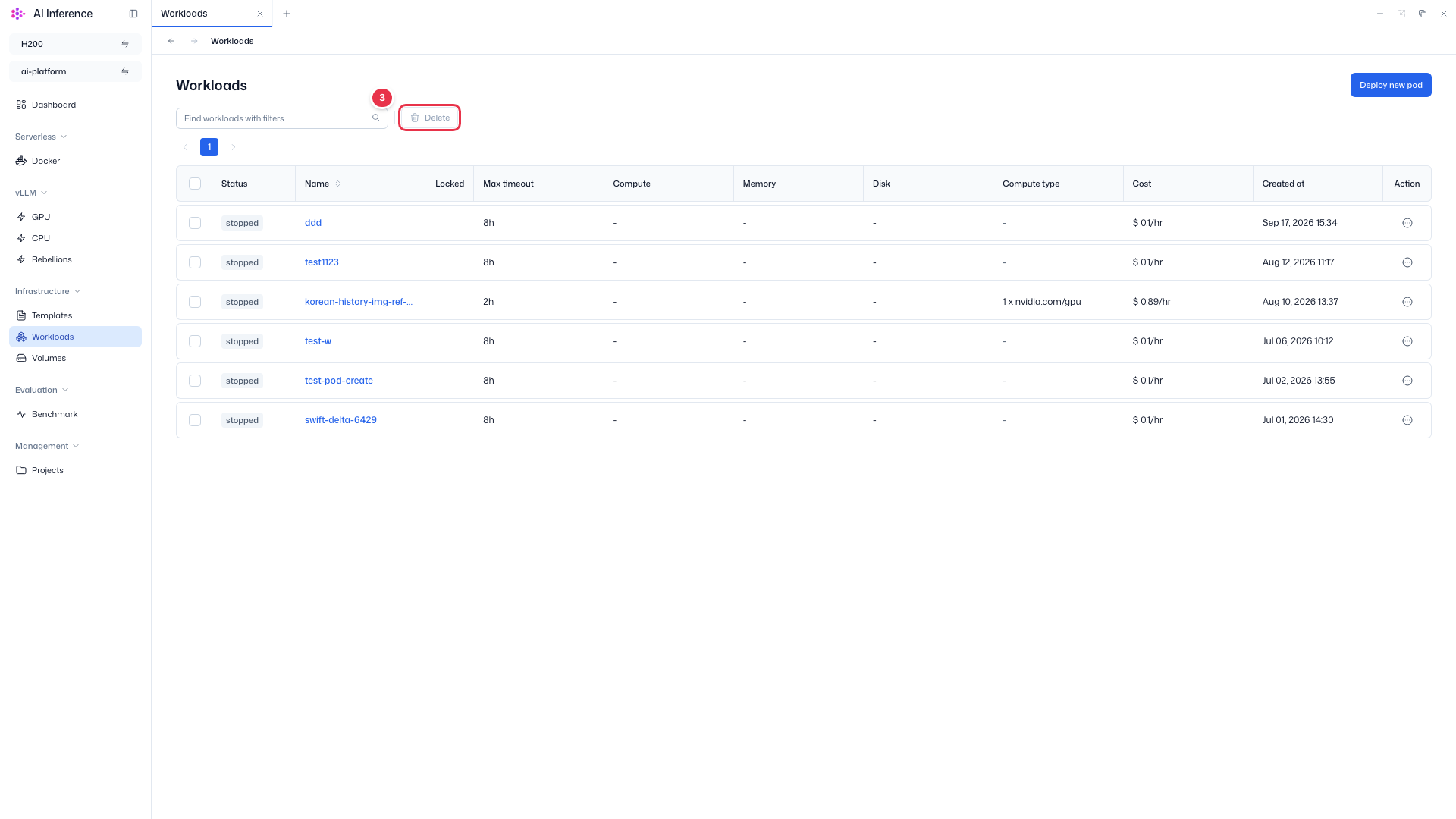The width and height of the screenshot is (1456, 819).
Task: Open Benchmark page
Action: (75, 414)
